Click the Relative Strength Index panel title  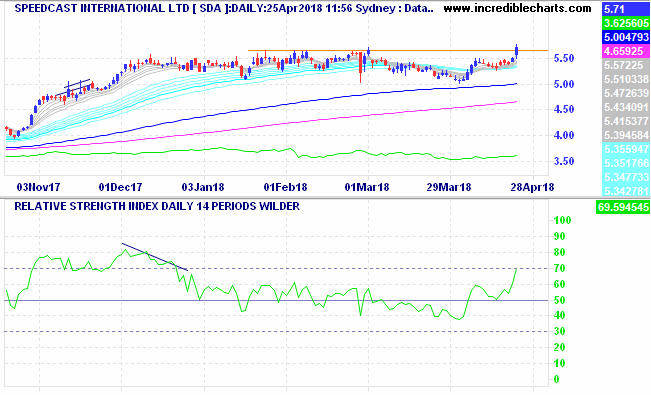[157, 206]
